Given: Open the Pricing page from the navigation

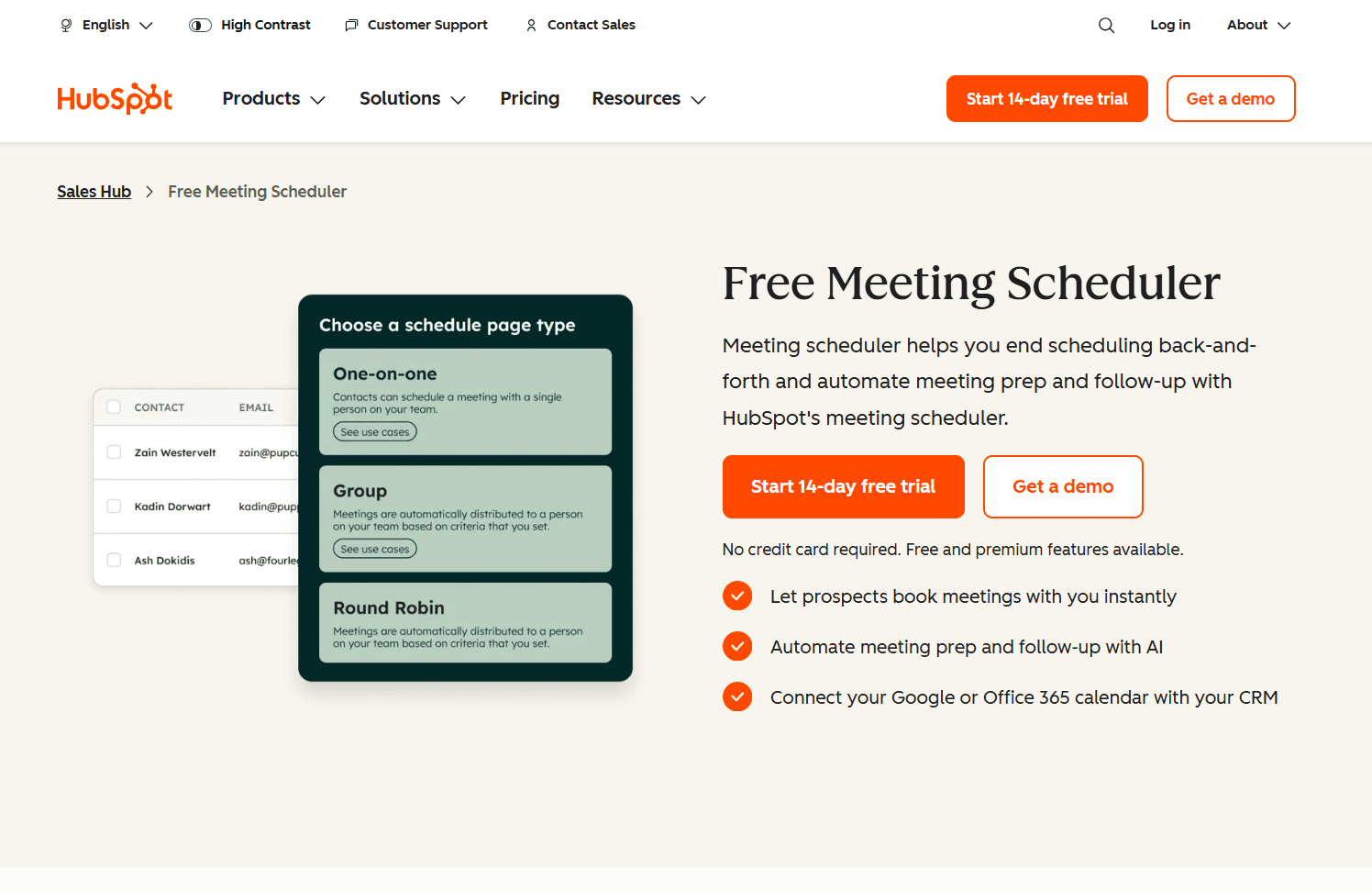Looking at the screenshot, I should coord(529,98).
